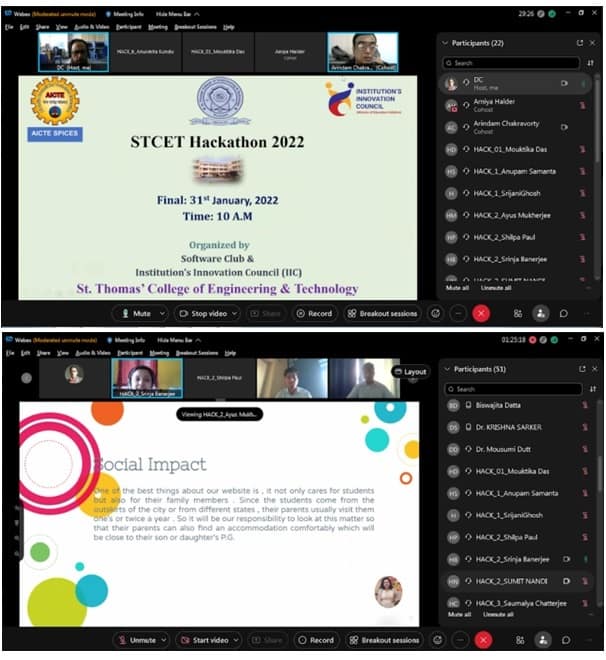Select the Dr. Mousumi Dutt row in the Participants (51) list

point(519,449)
